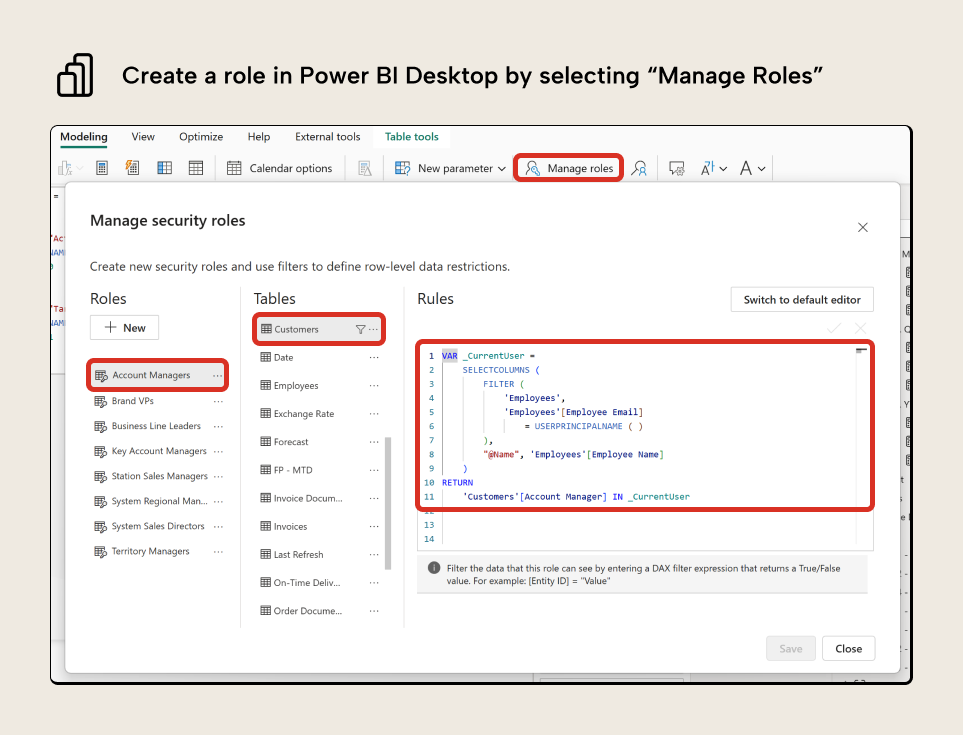Click the Language translation icon in the toolbar
This screenshot has height=735, width=963.
point(709,167)
